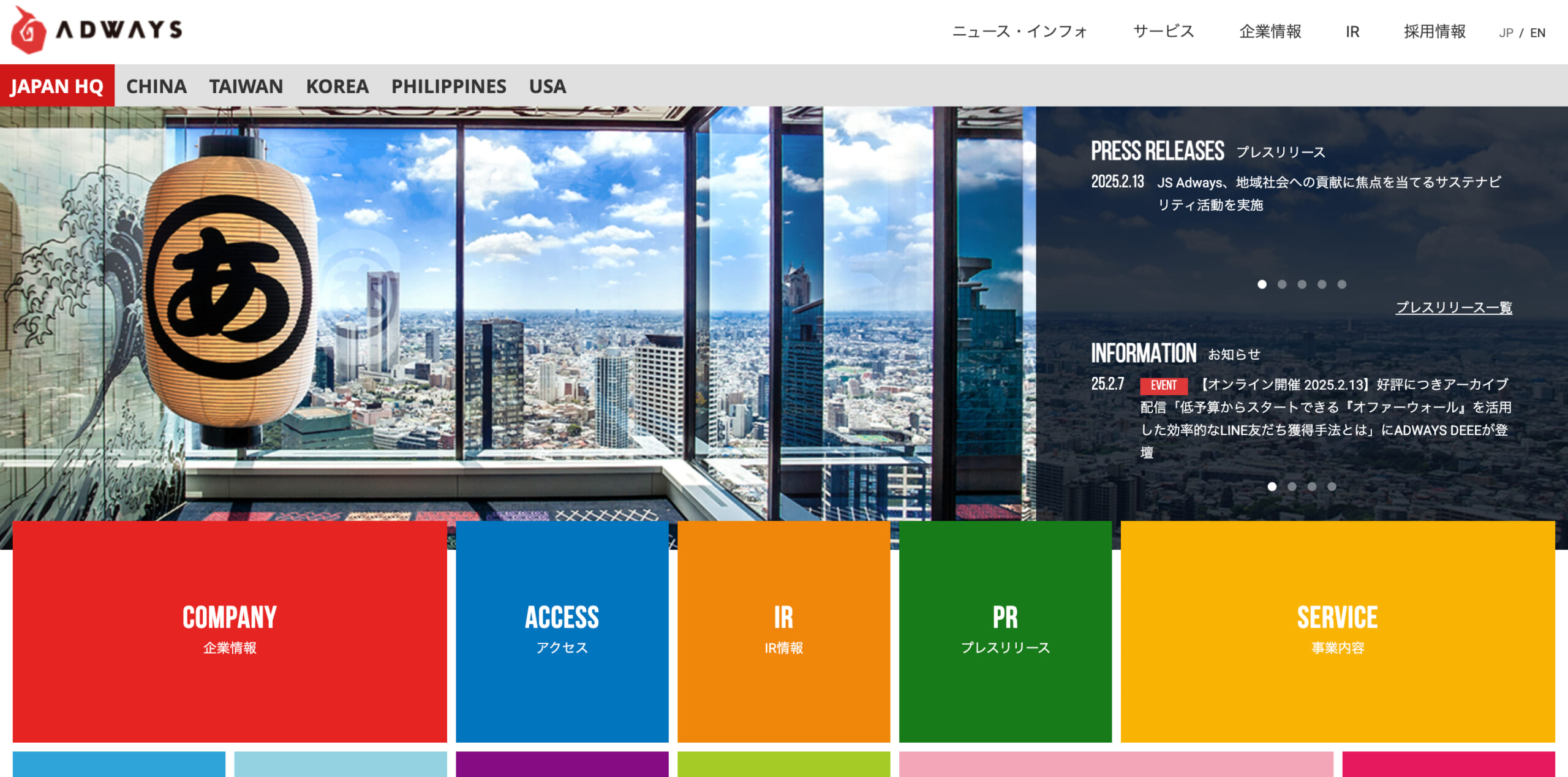Image resolution: width=1568 pixels, height=777 pixels.
Task: Select the PHILIPPINES tab
Action: coord(449,86)
